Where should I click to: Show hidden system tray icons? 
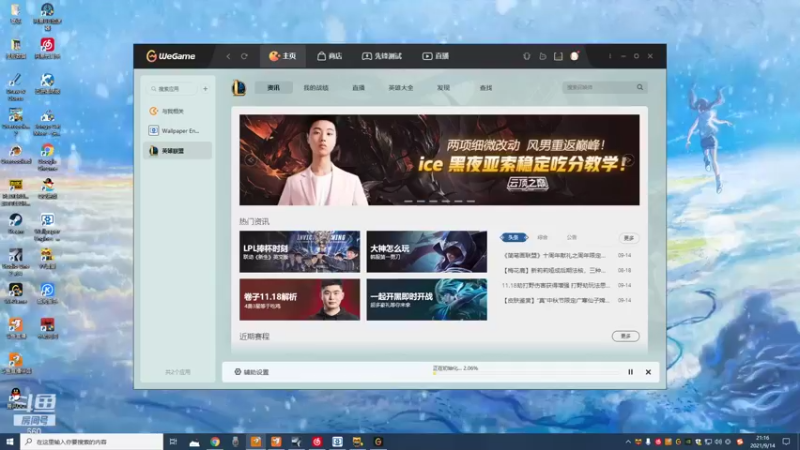(628, 441)
